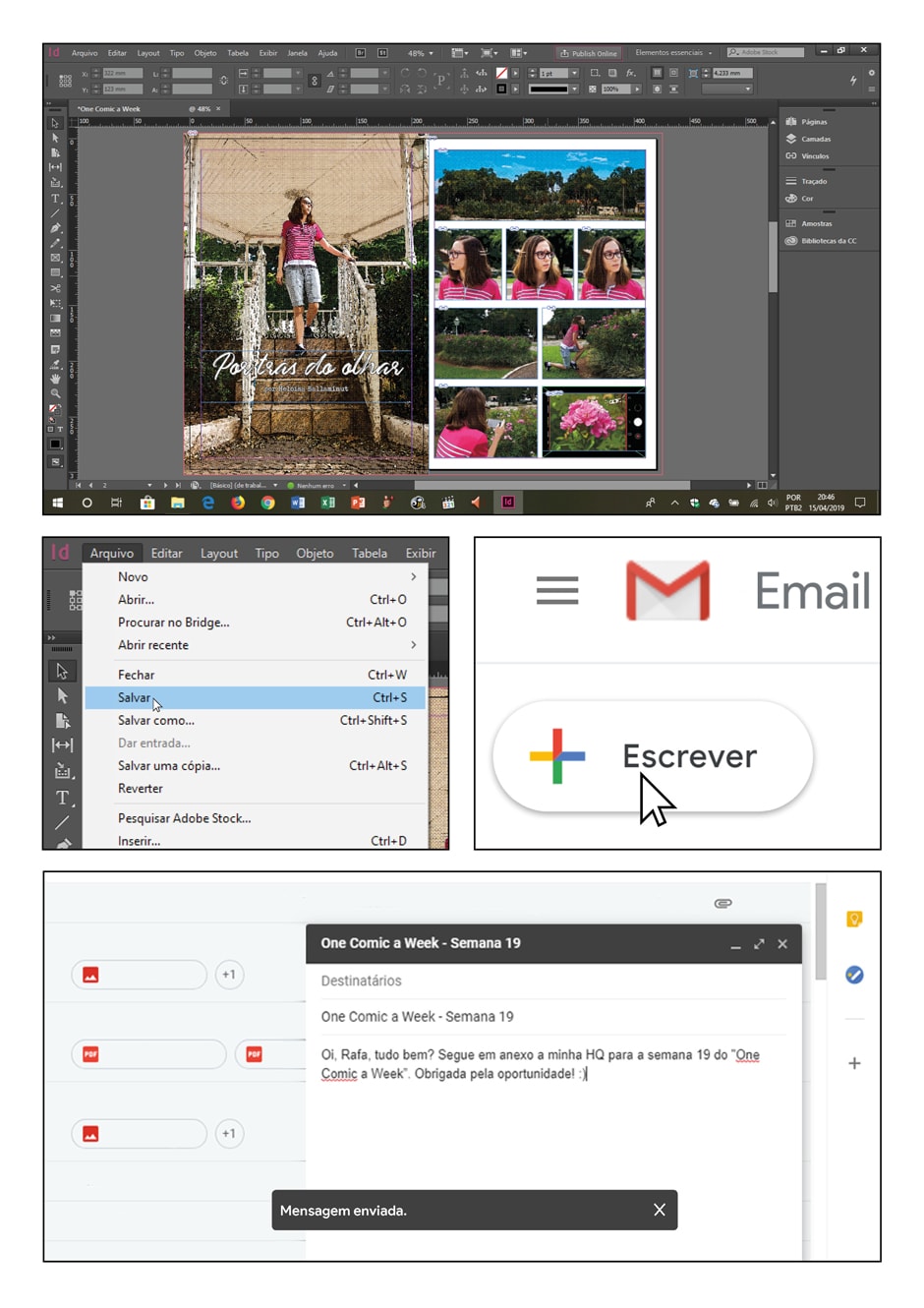Click the Publish Online button
924x1308 pixels.
588,53
